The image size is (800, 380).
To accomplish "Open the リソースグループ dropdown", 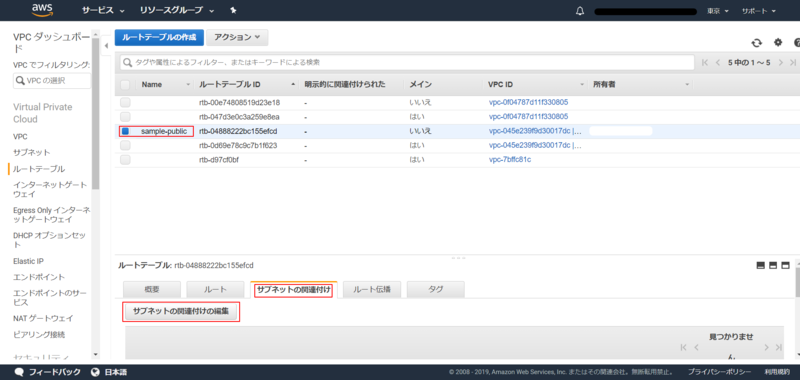I will [x=177, y=10].
